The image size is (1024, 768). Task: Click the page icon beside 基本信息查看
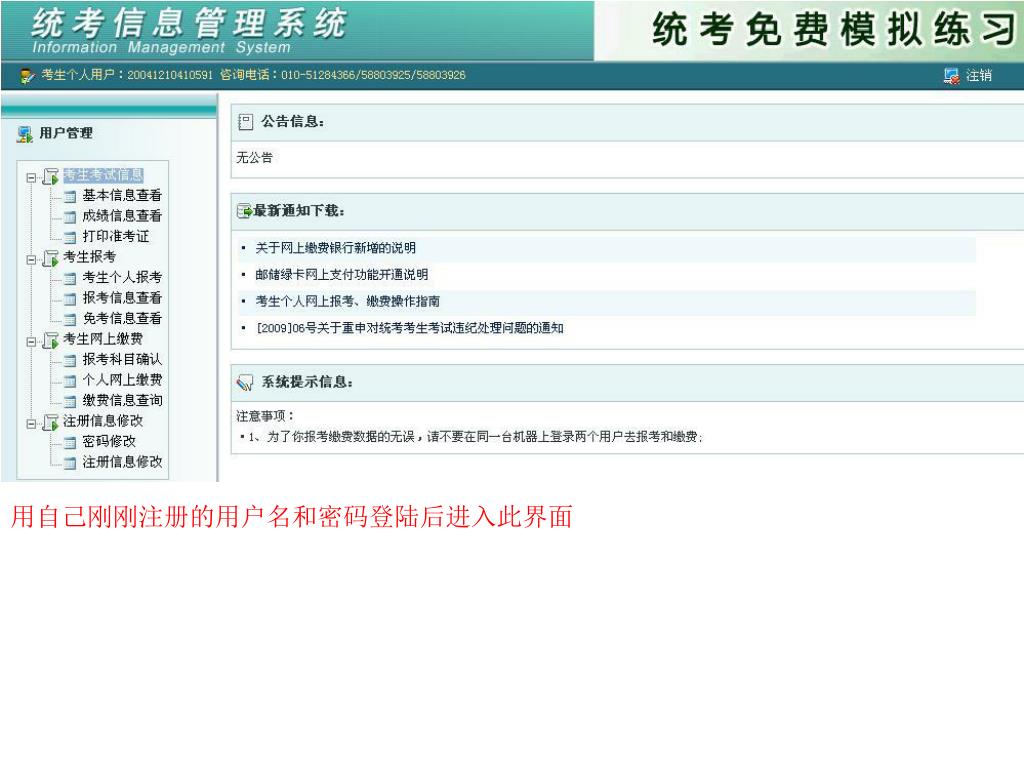(x=70, y=197)
